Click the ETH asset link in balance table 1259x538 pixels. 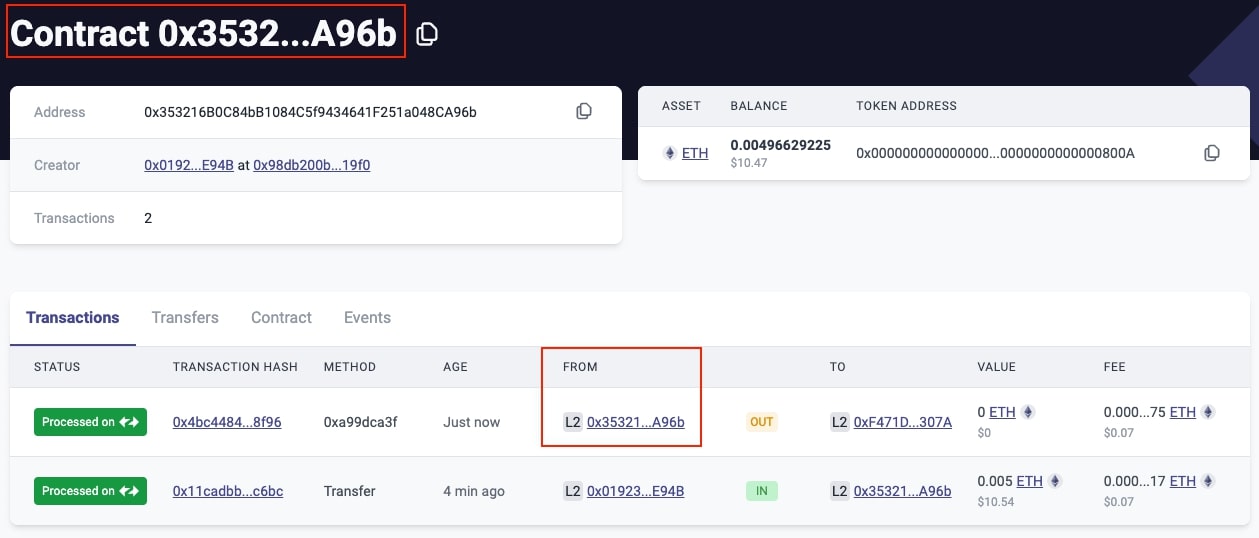(695, 153)
